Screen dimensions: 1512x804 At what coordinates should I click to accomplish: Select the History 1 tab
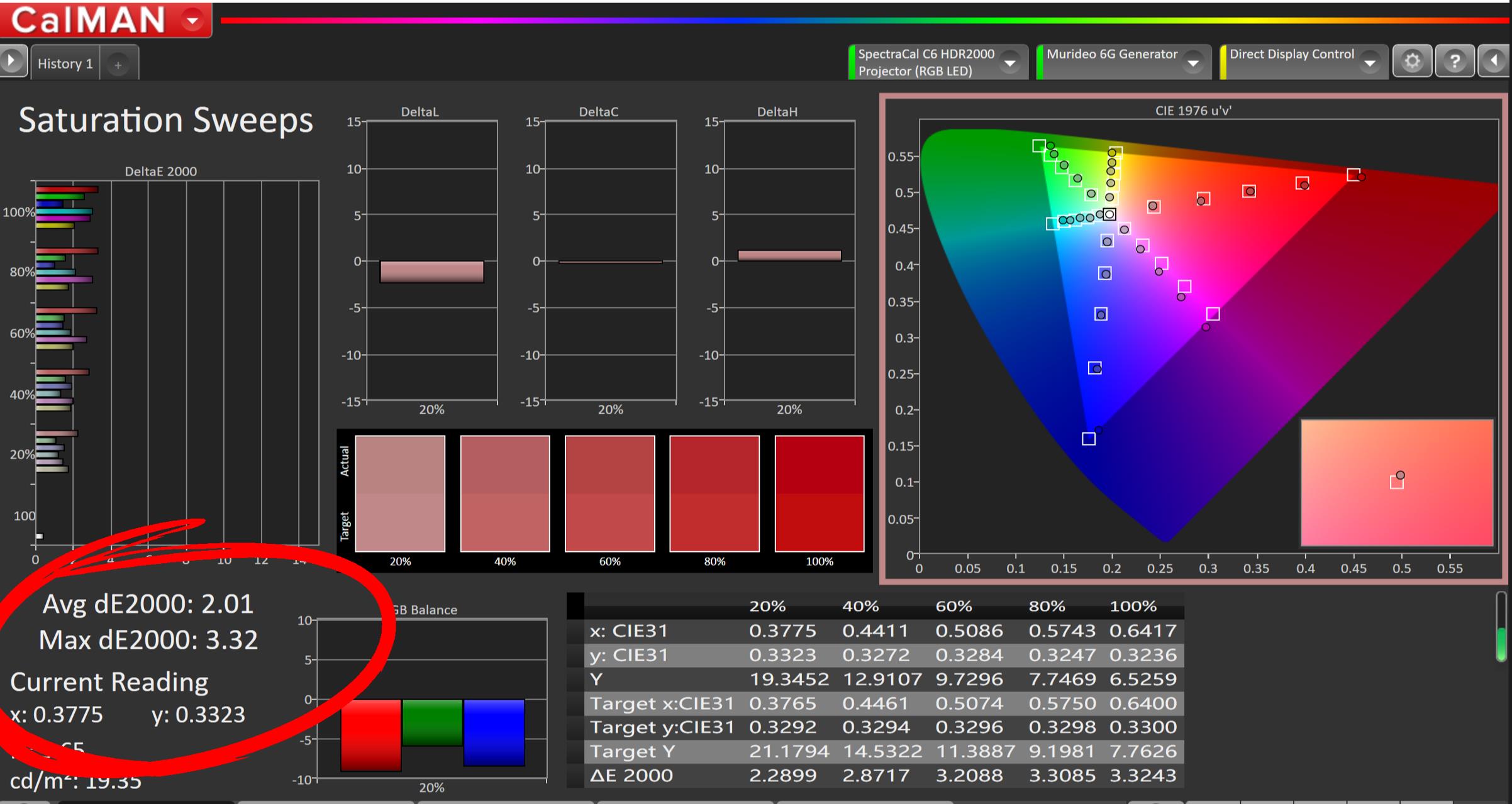[65, 63]
